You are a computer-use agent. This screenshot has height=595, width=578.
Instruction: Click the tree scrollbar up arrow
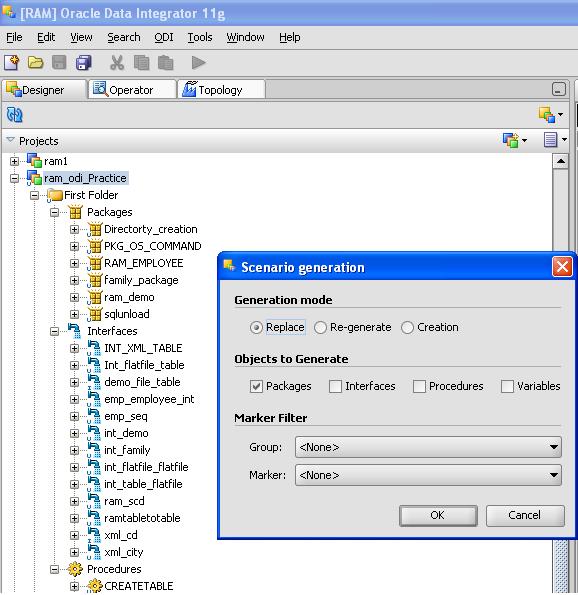point(560,161)
